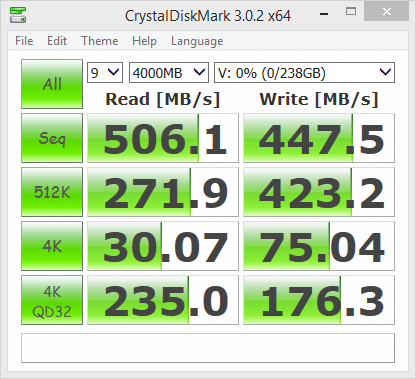Screen dimensions: 416x379
Task: Open the Edit menu
Action: (57, 41)
